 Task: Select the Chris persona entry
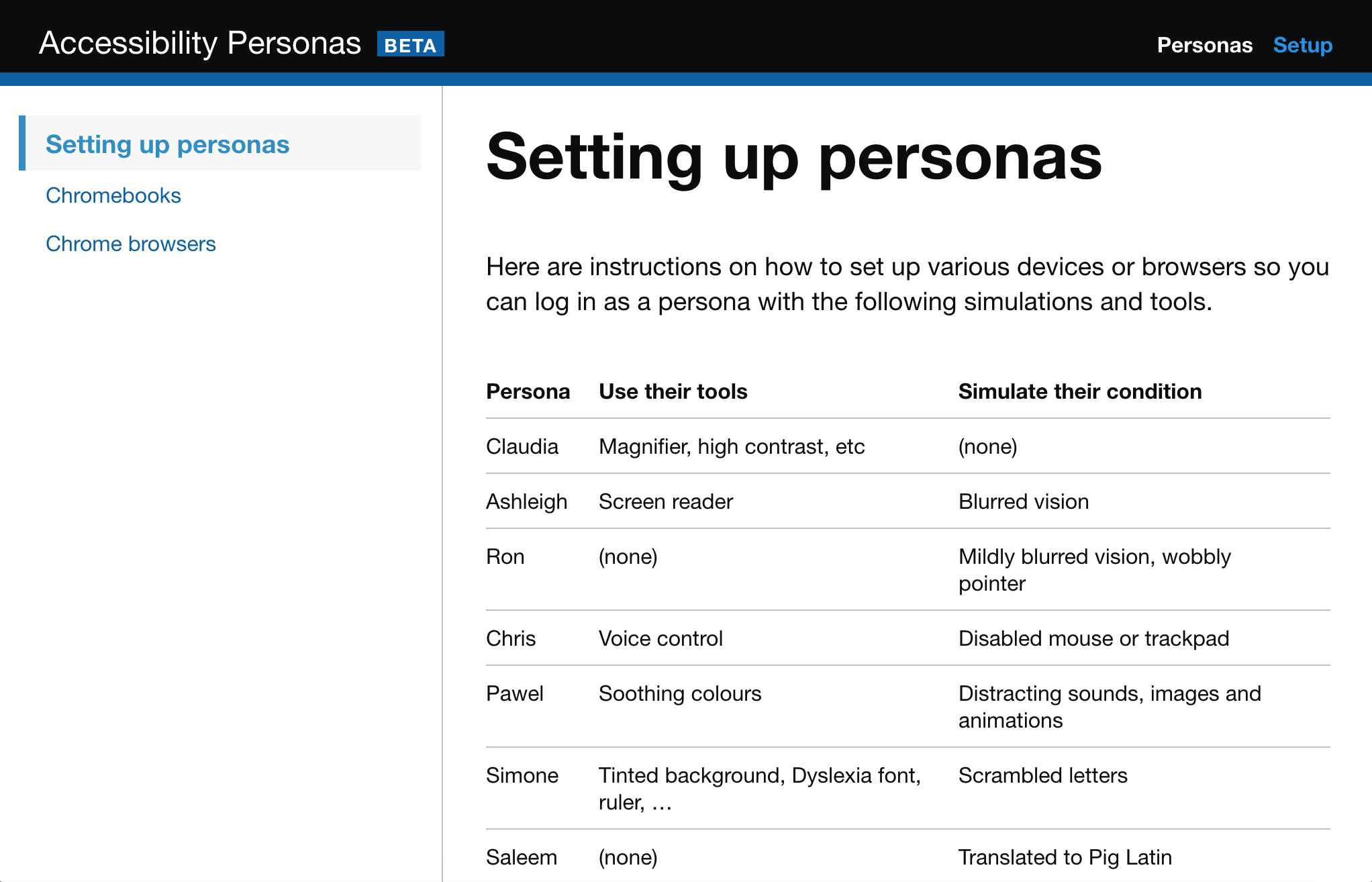(510, 638)
